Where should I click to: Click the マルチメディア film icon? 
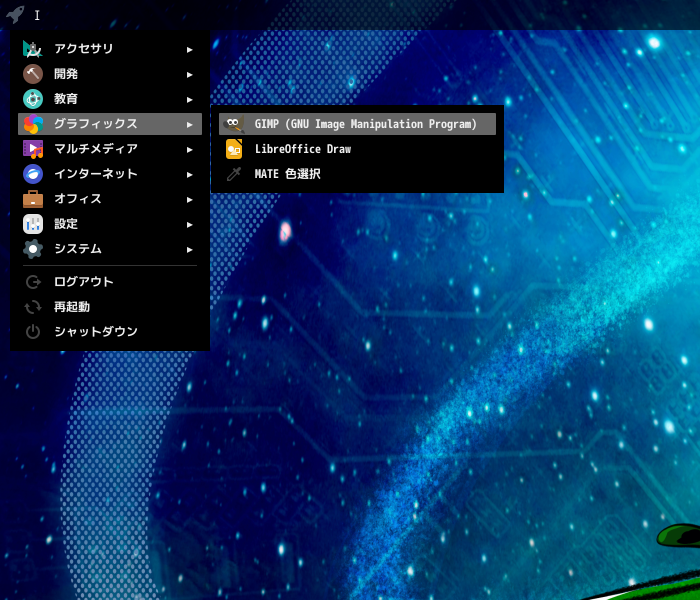(33, 149)
